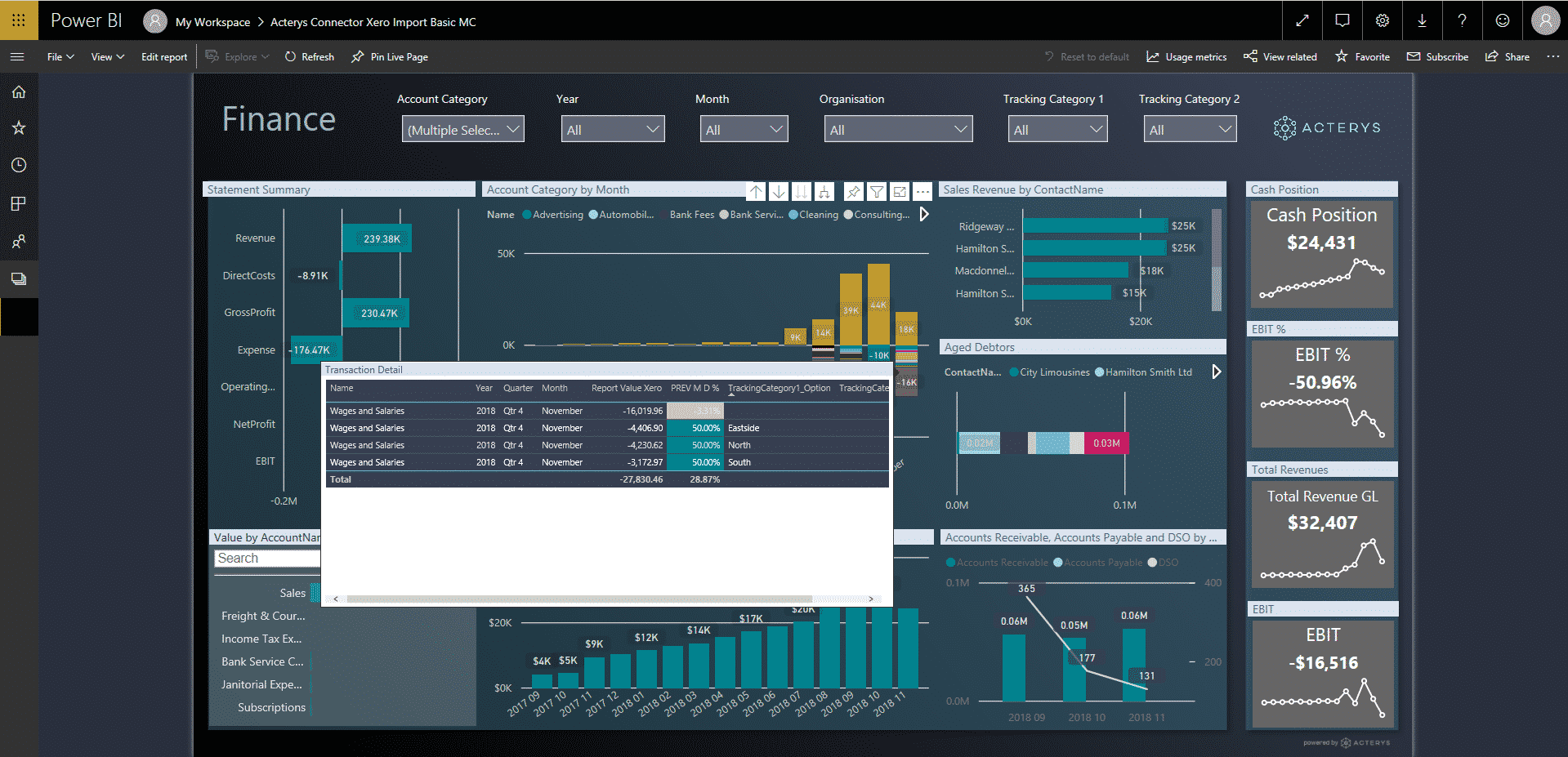Image resolution: width=1568 pixels, height=757 pixels.
Task: Open feedback smiley icon
Action: click(1503, 20)
